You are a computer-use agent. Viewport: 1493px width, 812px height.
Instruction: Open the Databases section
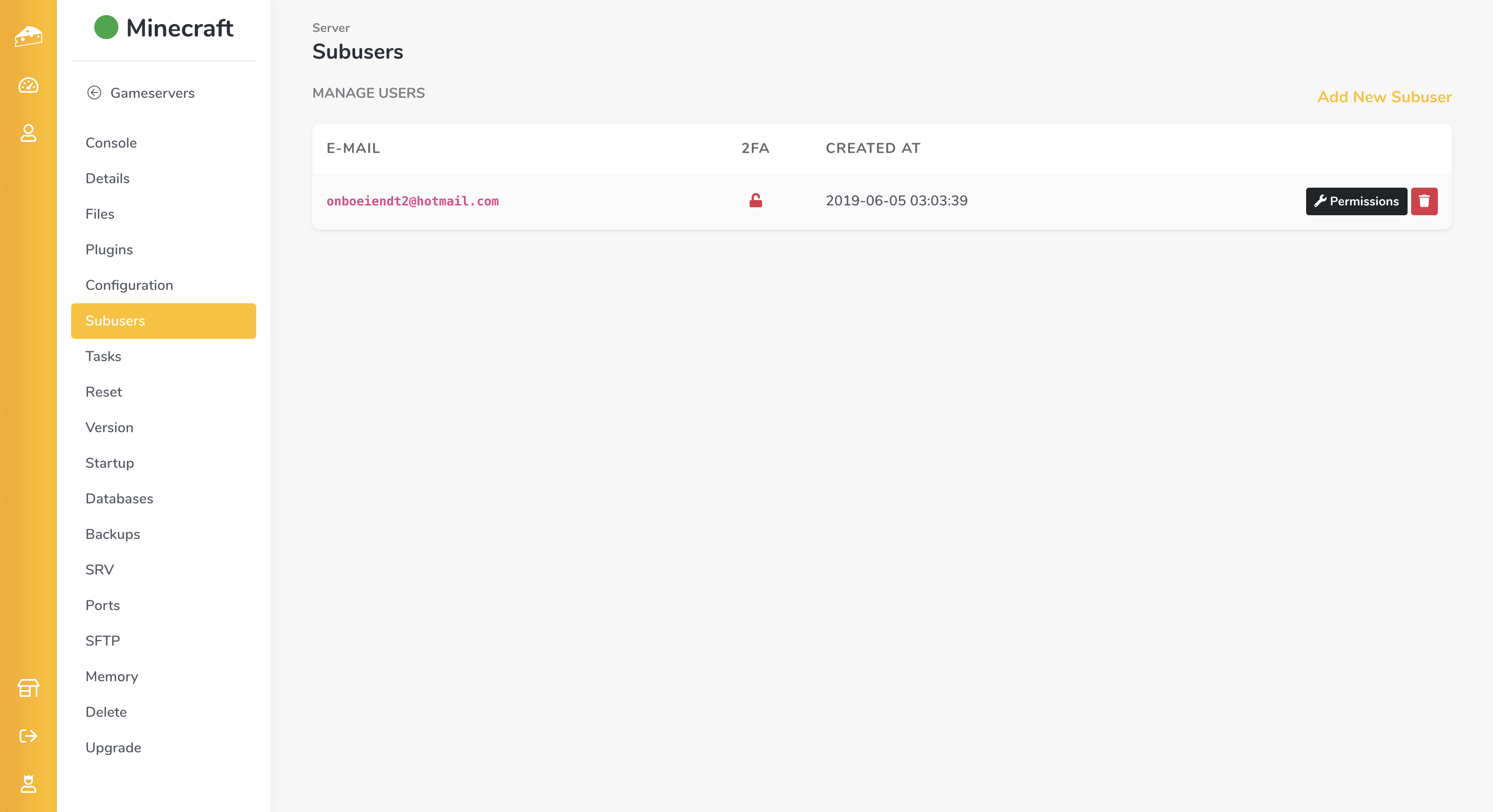119,498
